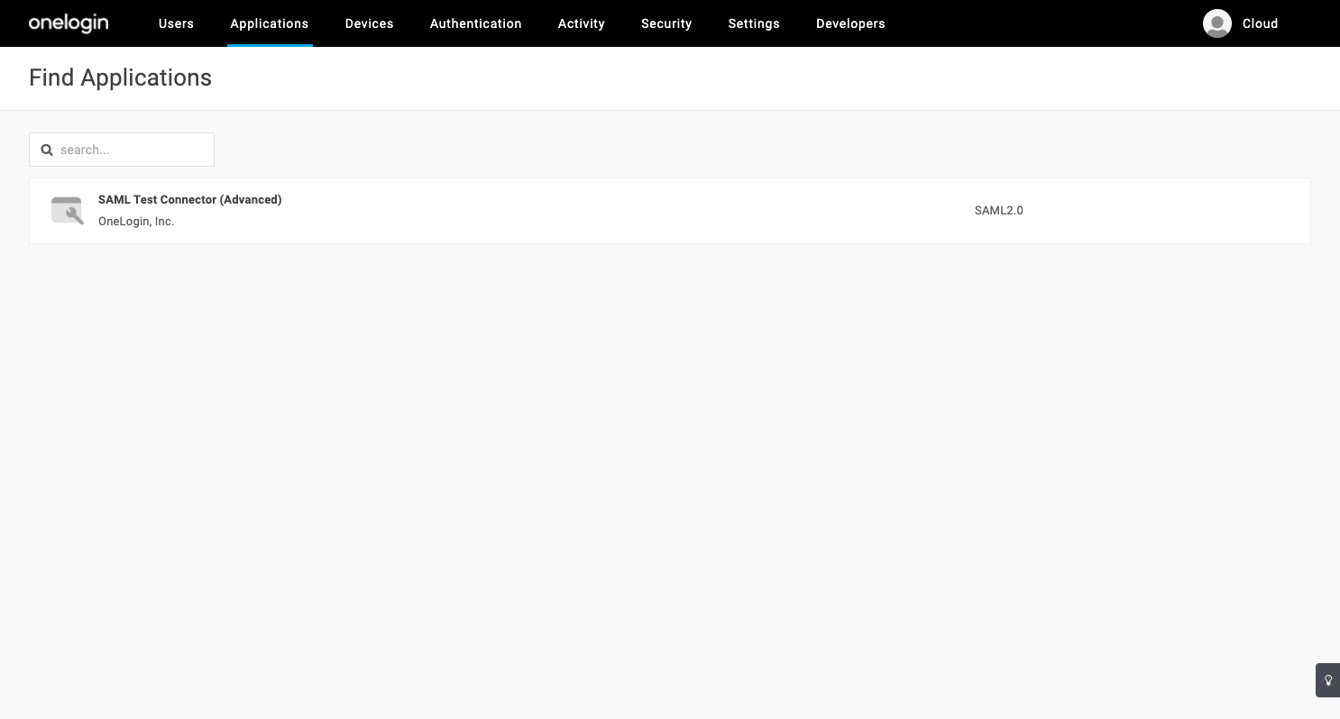Open the Activity tab
The width and height of the screenshot is (1340, 719).
tap(581, 23)
